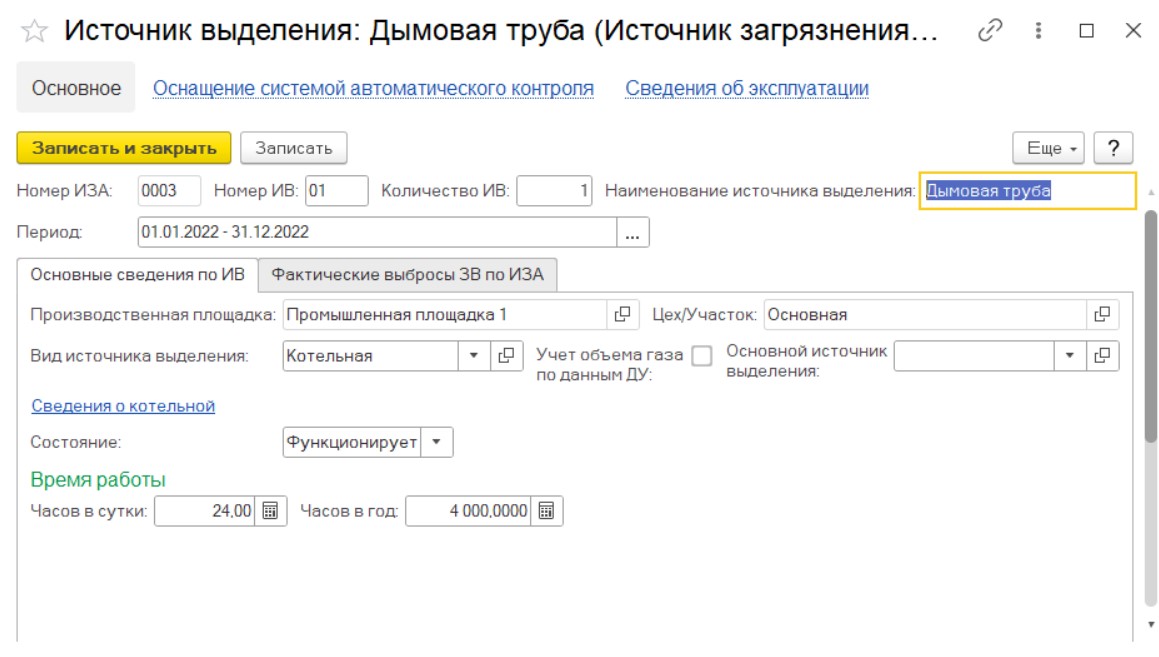This screenshot has height=657, width=1159.
Task: Select the Основные сведения по ИВ tab
Action: point(137,274)
